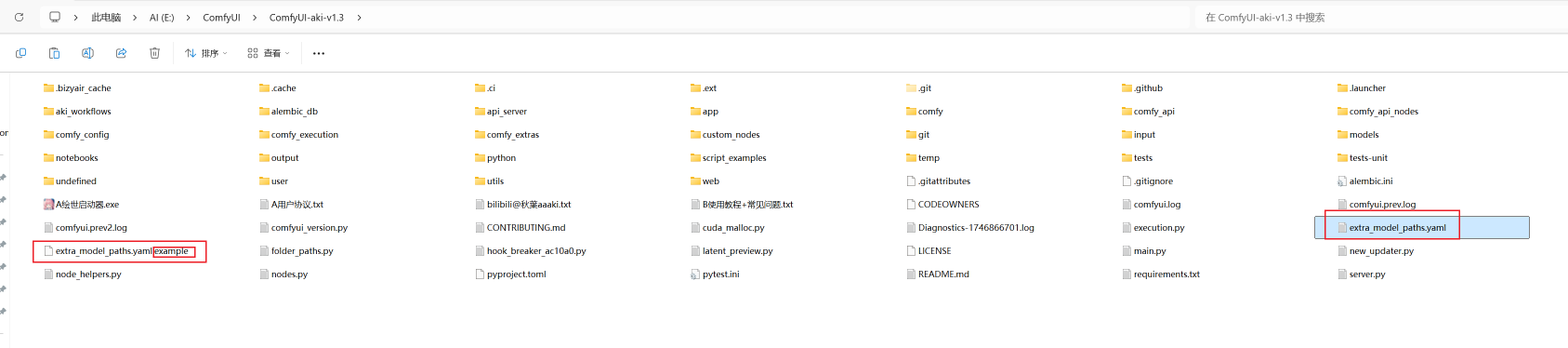
Task: Select the alembic.ini file icon
Action: (x=1342, y=181)
